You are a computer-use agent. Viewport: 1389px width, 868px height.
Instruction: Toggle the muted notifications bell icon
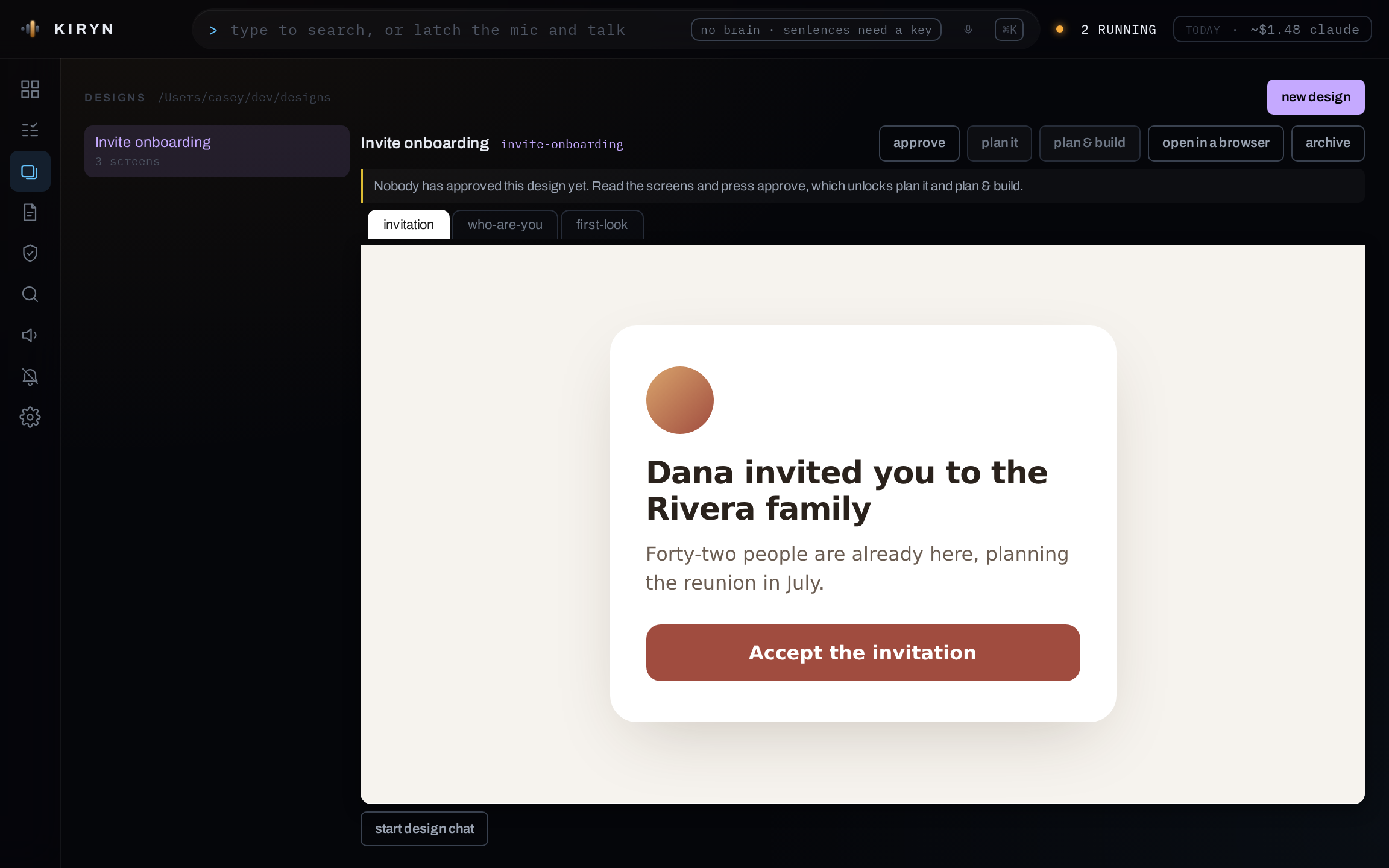[x=30, y=376]
